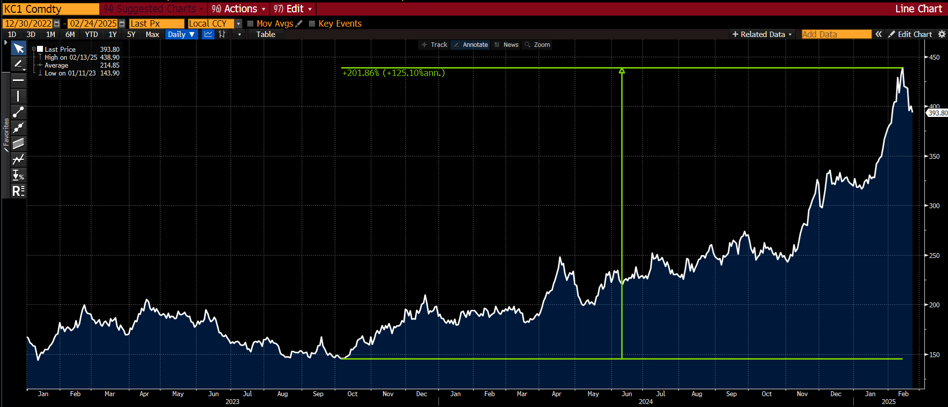Click the Line Chart title label
Screen dimensions: 948x407
tap(919, 9)
